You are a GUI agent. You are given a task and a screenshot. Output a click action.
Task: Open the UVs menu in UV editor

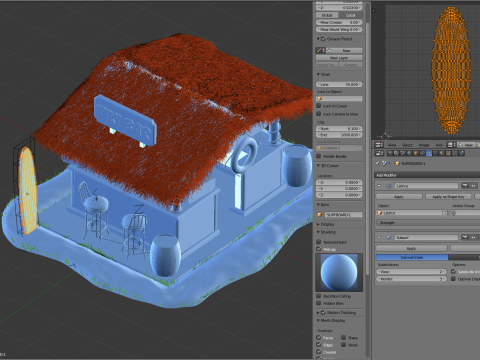coord(439,145)
